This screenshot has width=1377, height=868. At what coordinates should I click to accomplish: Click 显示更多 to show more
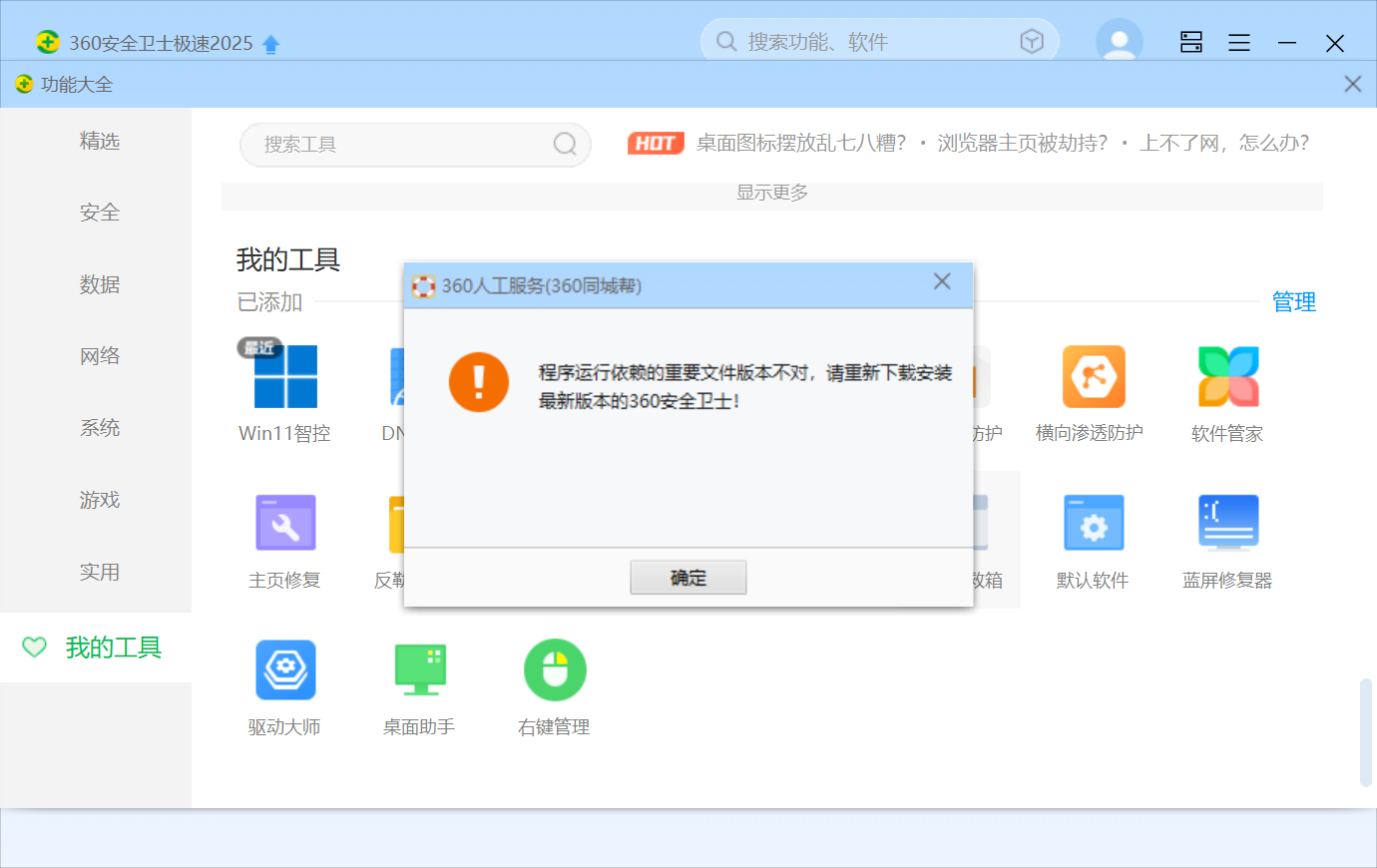coord(772,193)
